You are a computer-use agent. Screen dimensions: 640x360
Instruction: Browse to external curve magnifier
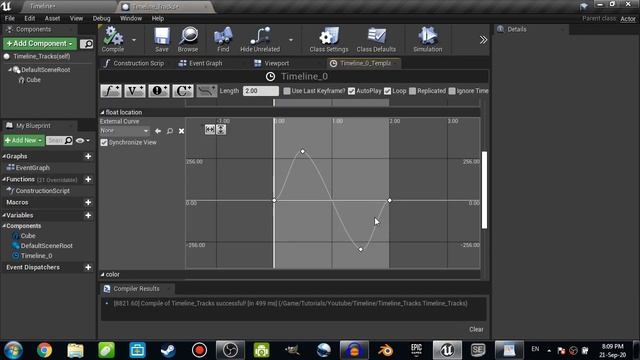[x=170, y=131]
